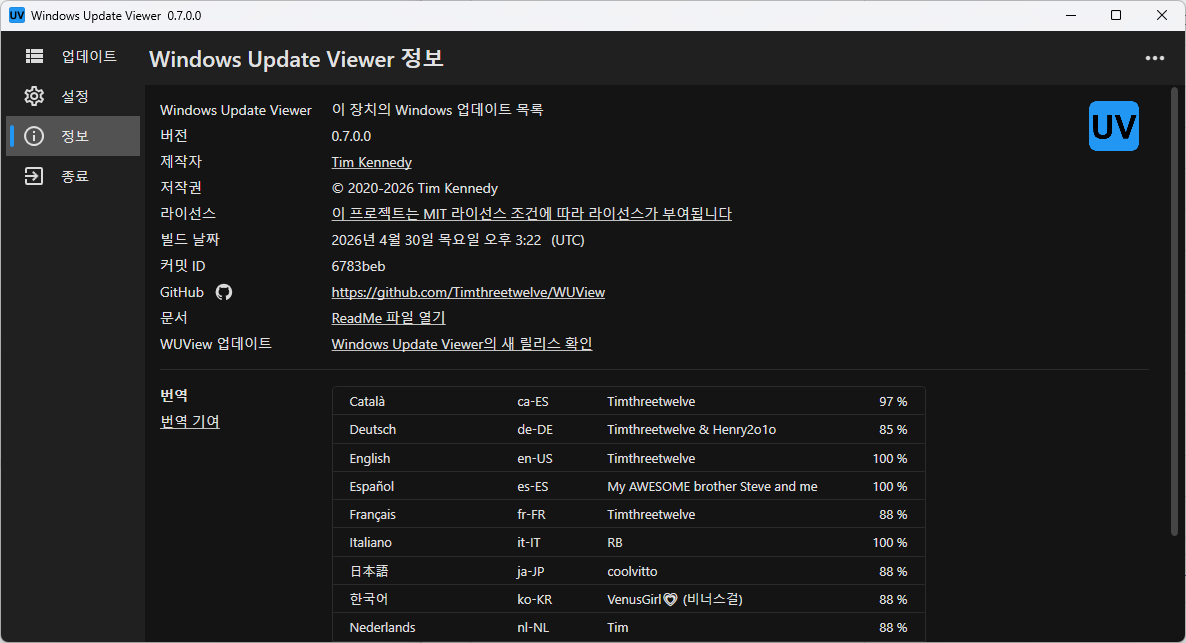This screenshot has height=643, width=1186.
Task: Open the 설정 gear icon
Action: point(34,96)
